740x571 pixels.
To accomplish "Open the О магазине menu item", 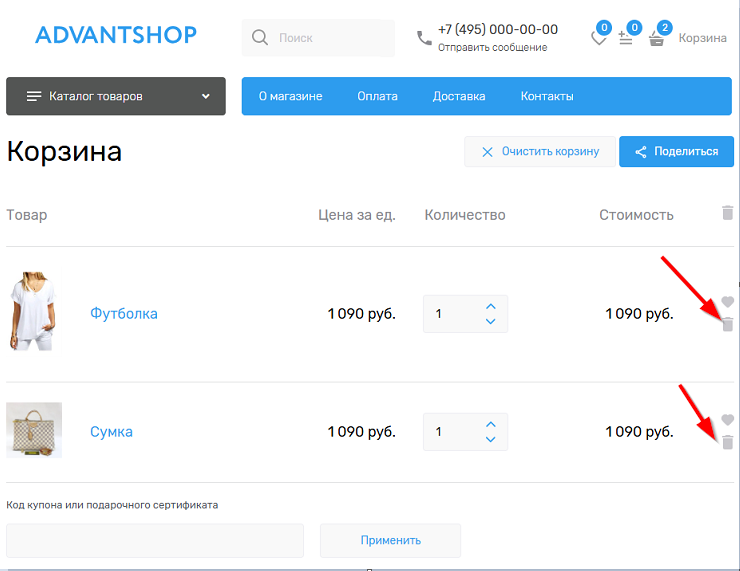I will (290, 96).
